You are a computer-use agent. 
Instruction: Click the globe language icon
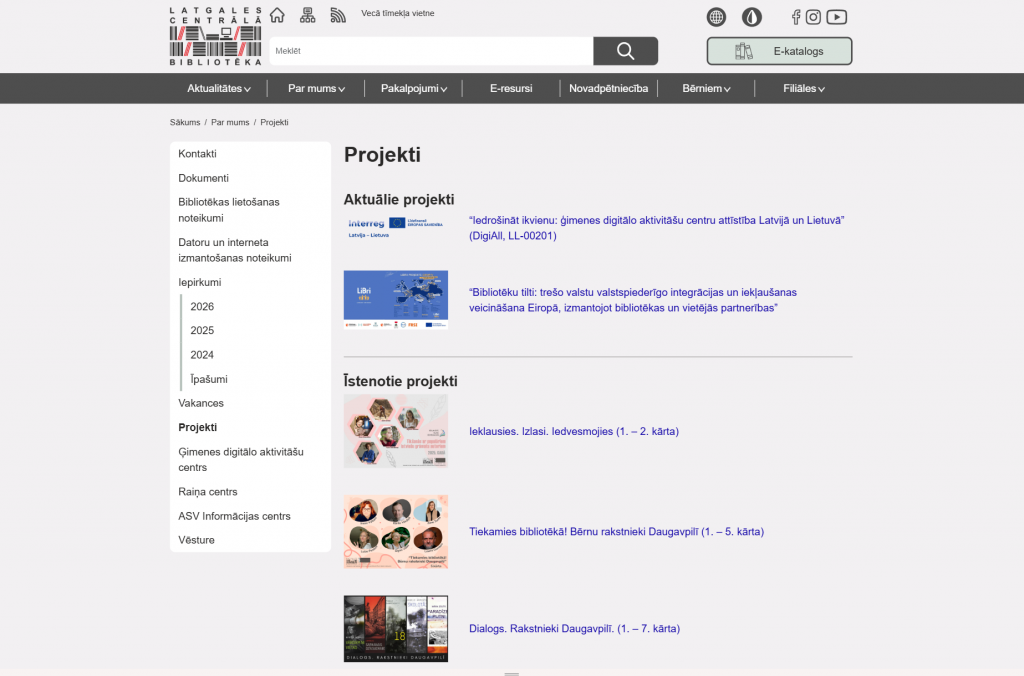point(716,17)
